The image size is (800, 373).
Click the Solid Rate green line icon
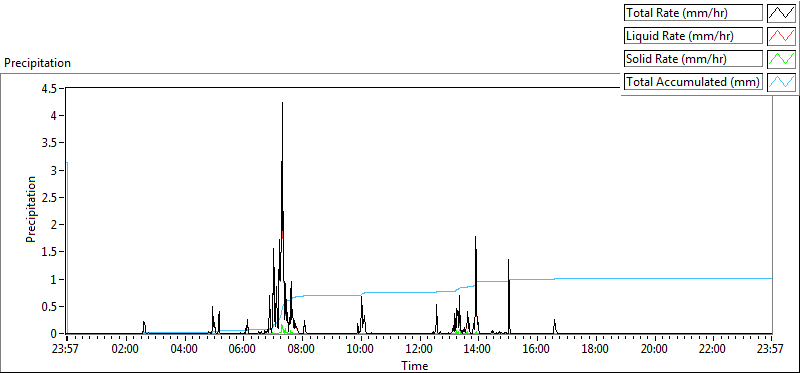782,59
